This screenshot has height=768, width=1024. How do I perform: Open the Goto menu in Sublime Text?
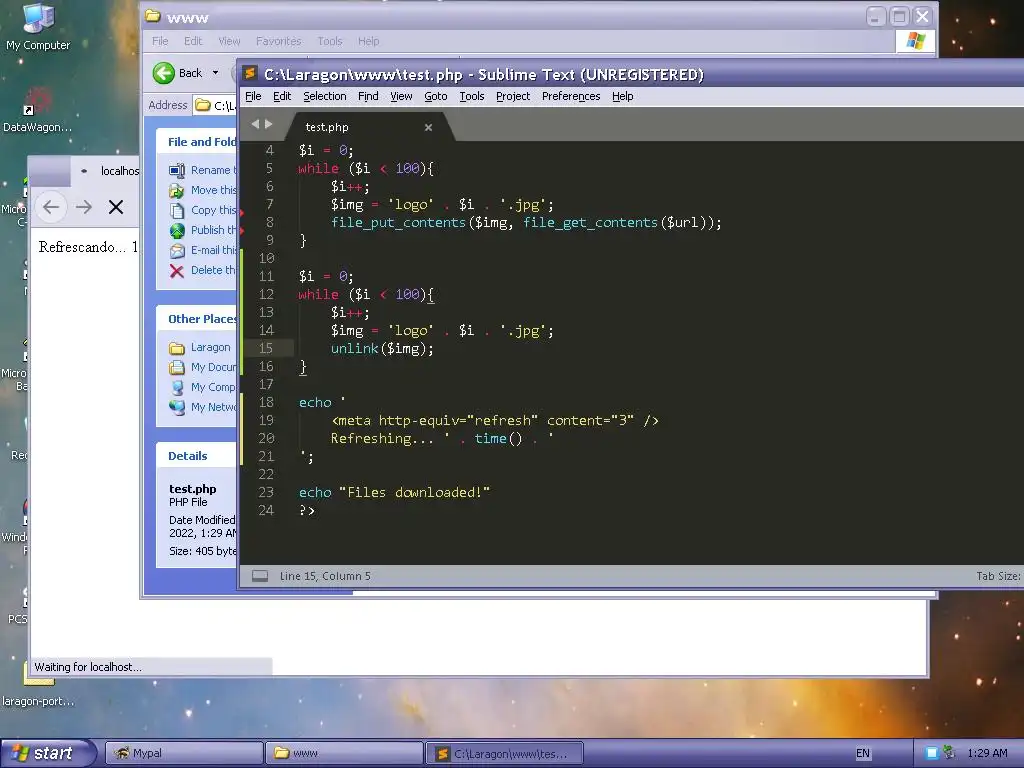(x=436, y=96)
